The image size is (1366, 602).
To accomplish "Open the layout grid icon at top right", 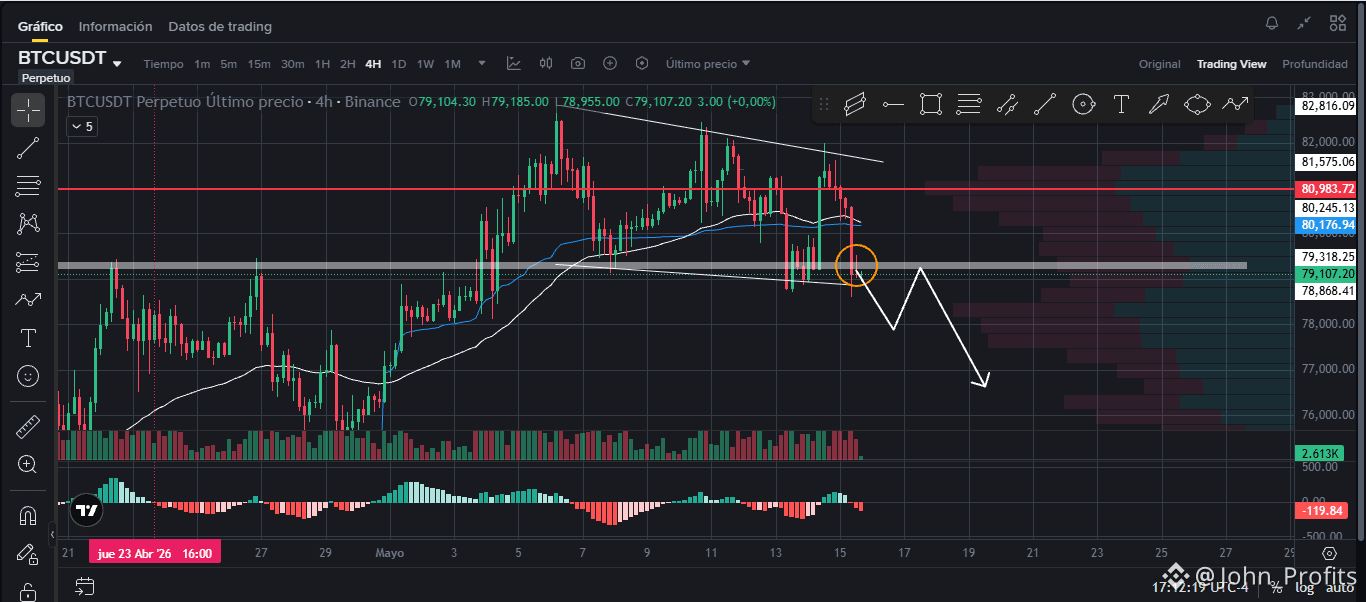I will tap(1337, 23).
